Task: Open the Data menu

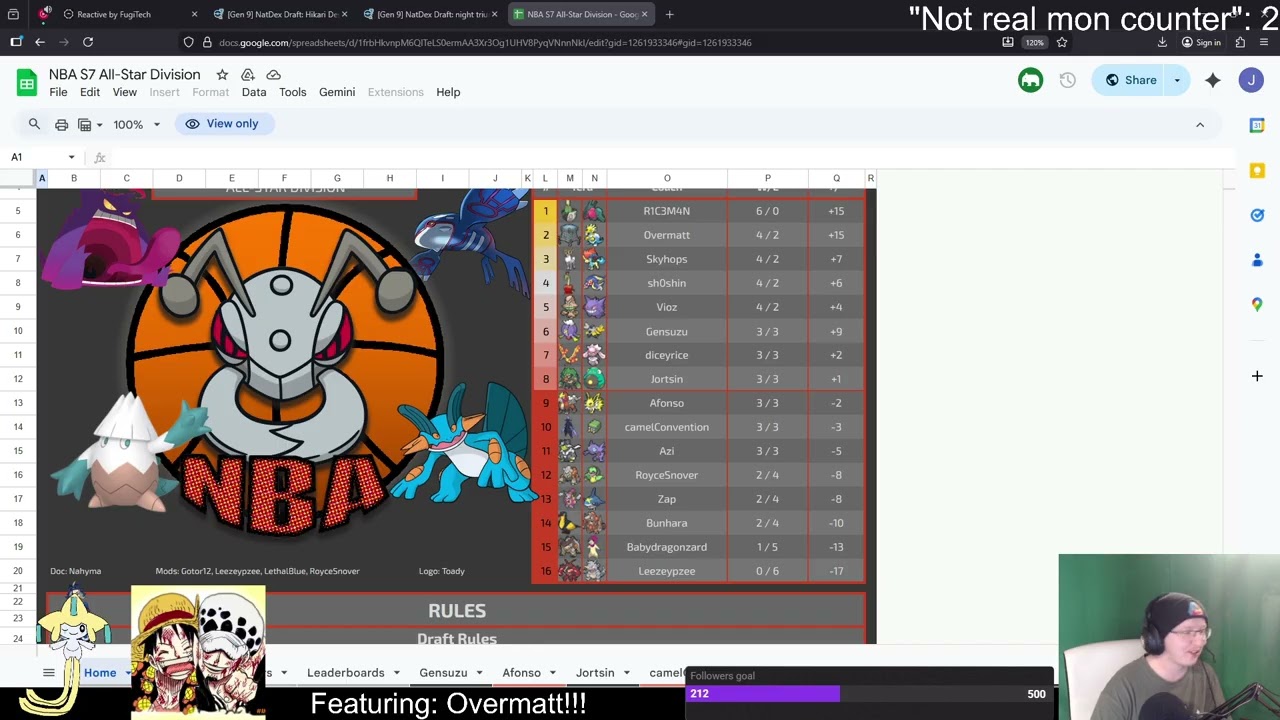Action: (x=254, y=92)
